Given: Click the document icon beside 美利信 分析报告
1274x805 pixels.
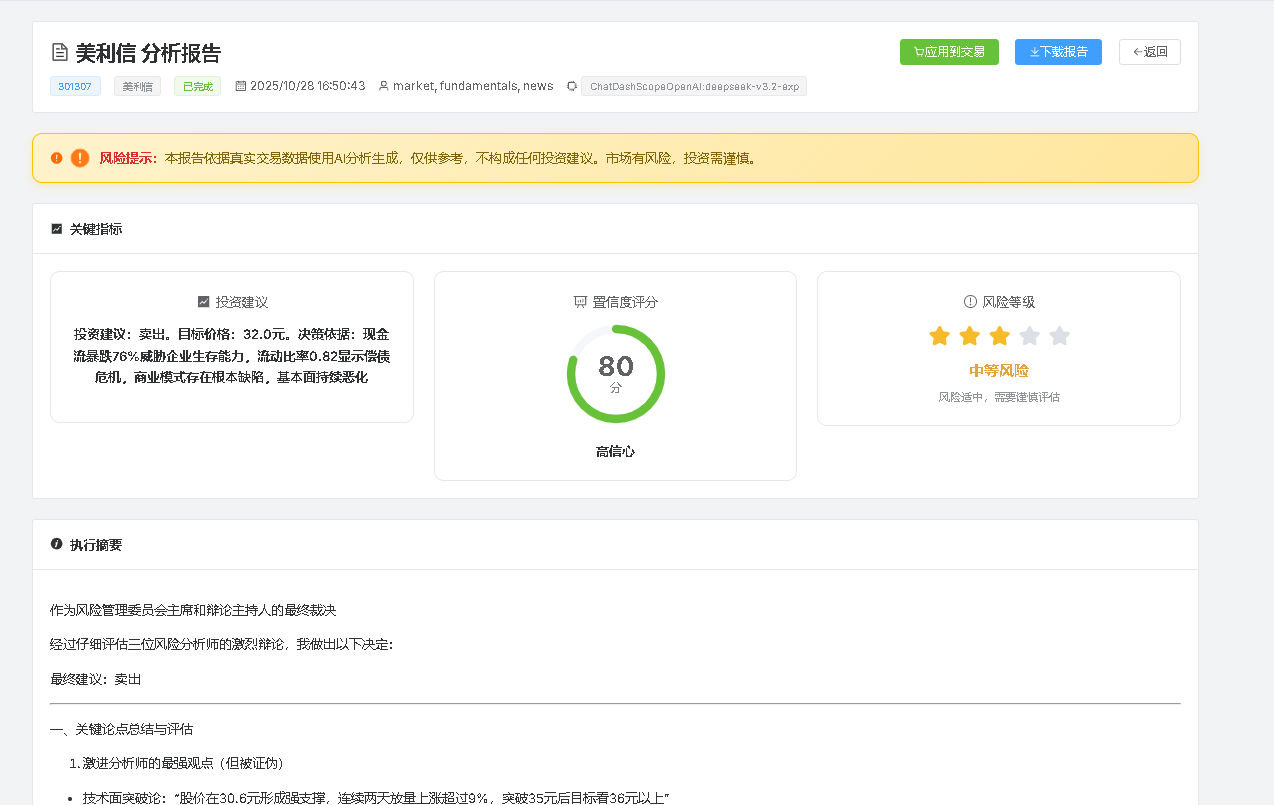Looking at the screenshot, I should [x=60, y=53].
